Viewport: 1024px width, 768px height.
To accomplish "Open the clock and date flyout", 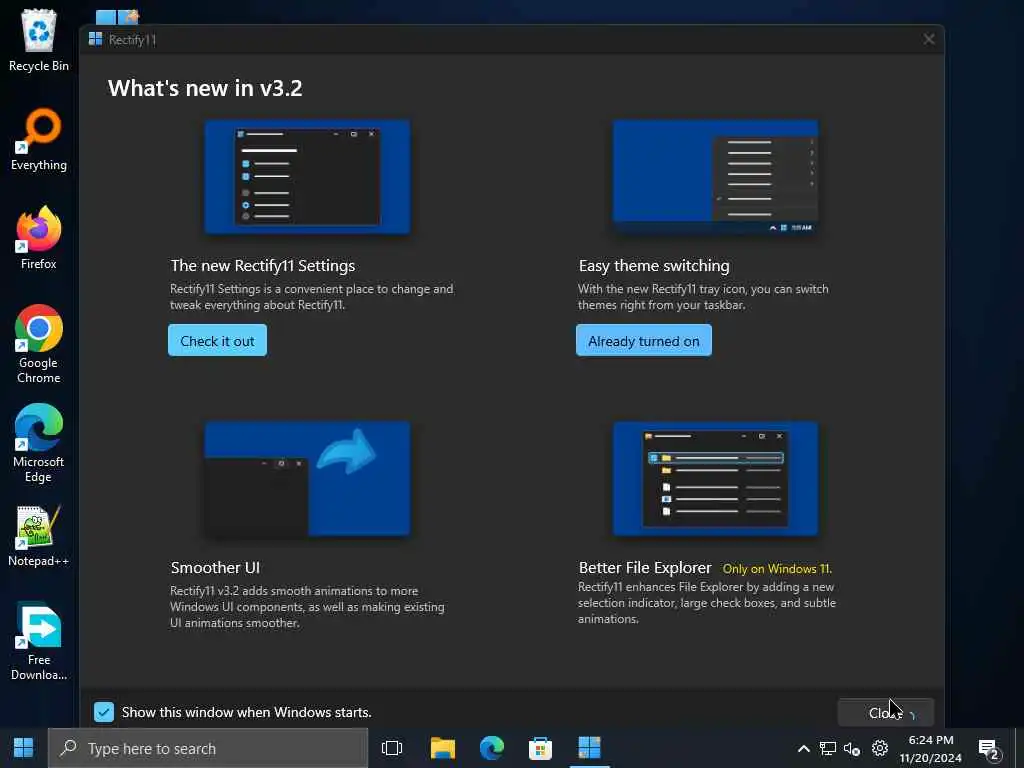I will coord(931,748).
